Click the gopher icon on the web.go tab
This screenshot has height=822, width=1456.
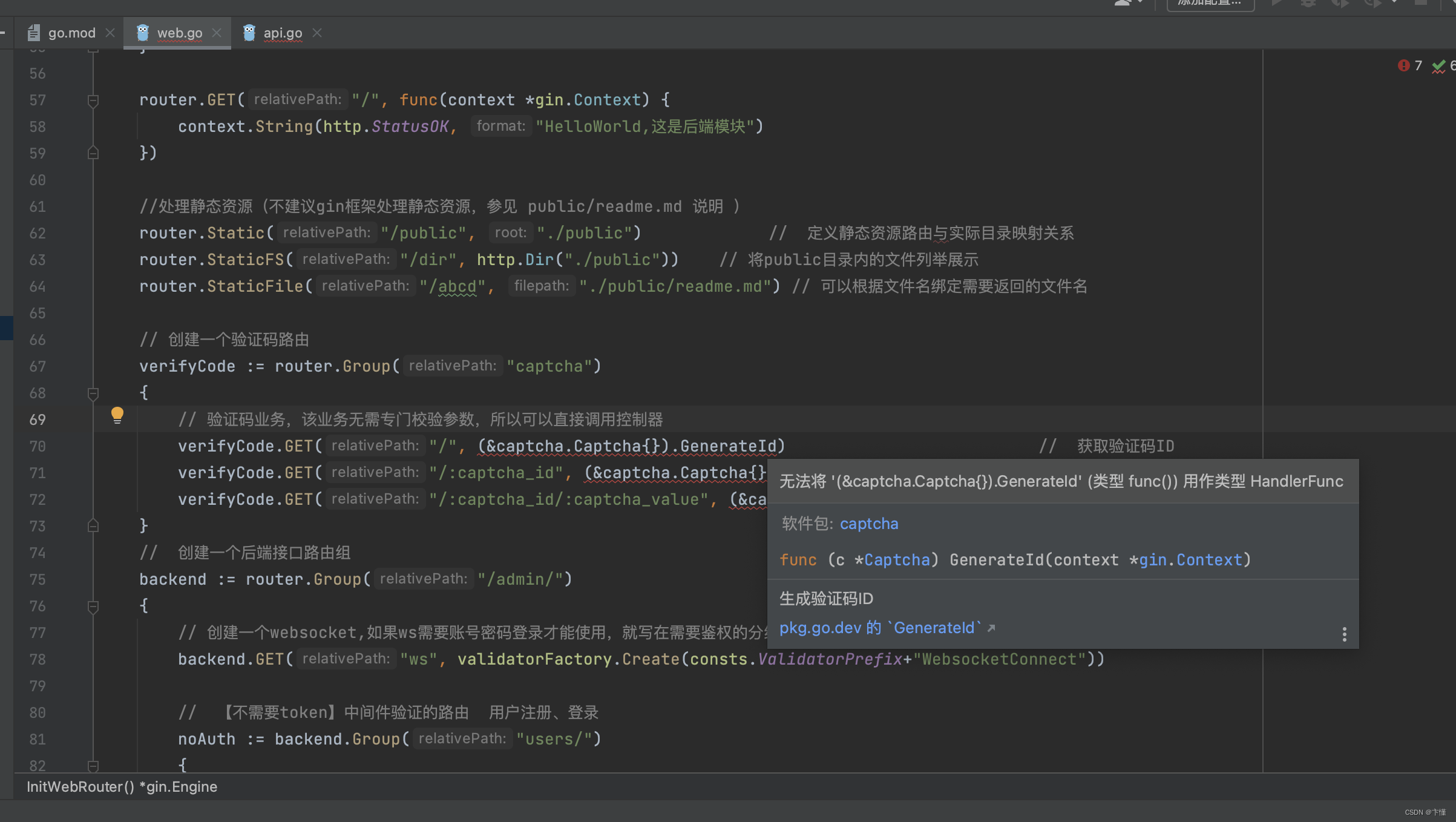143,33
